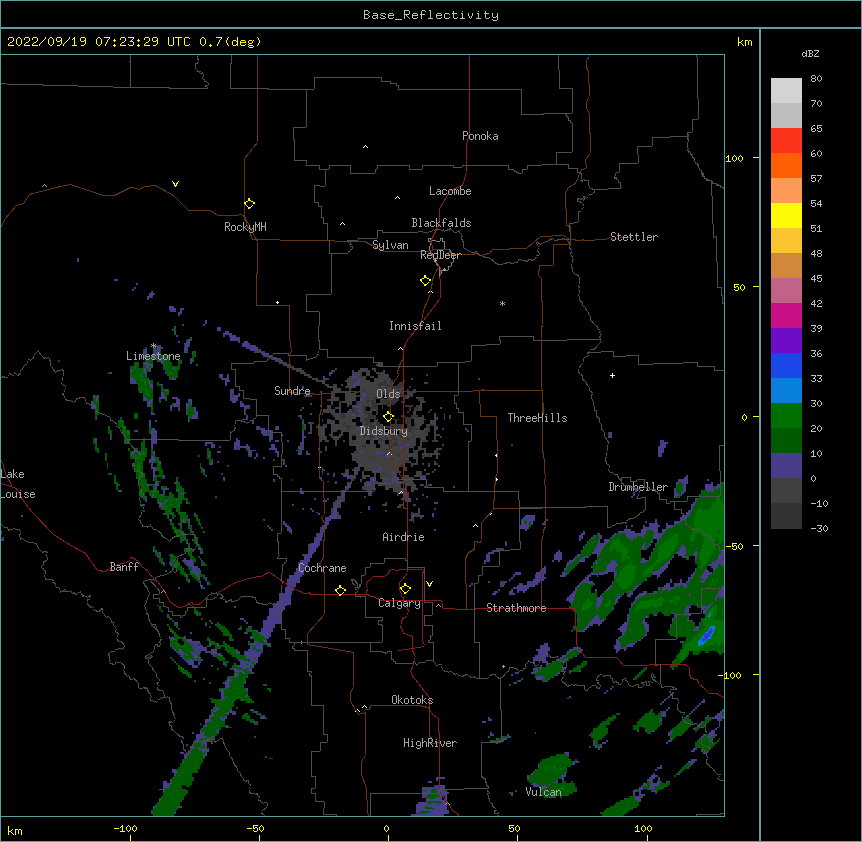862x842 pixels.
Task: Click the Sylvan label
Action: pos(390,245)
